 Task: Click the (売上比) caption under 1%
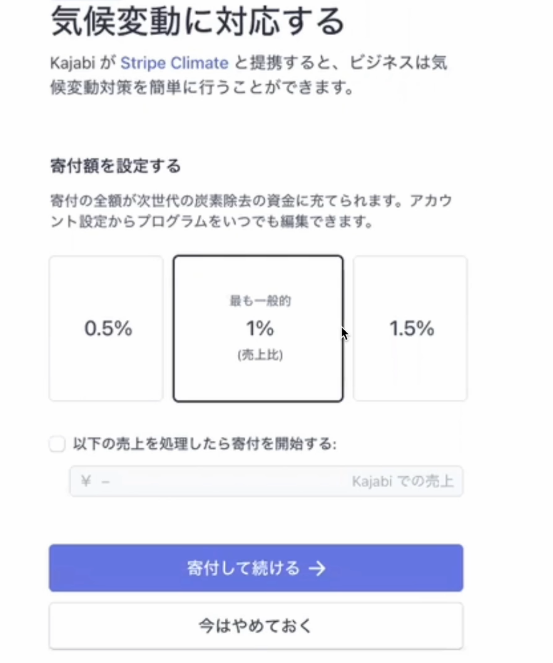tap(260, 355)
